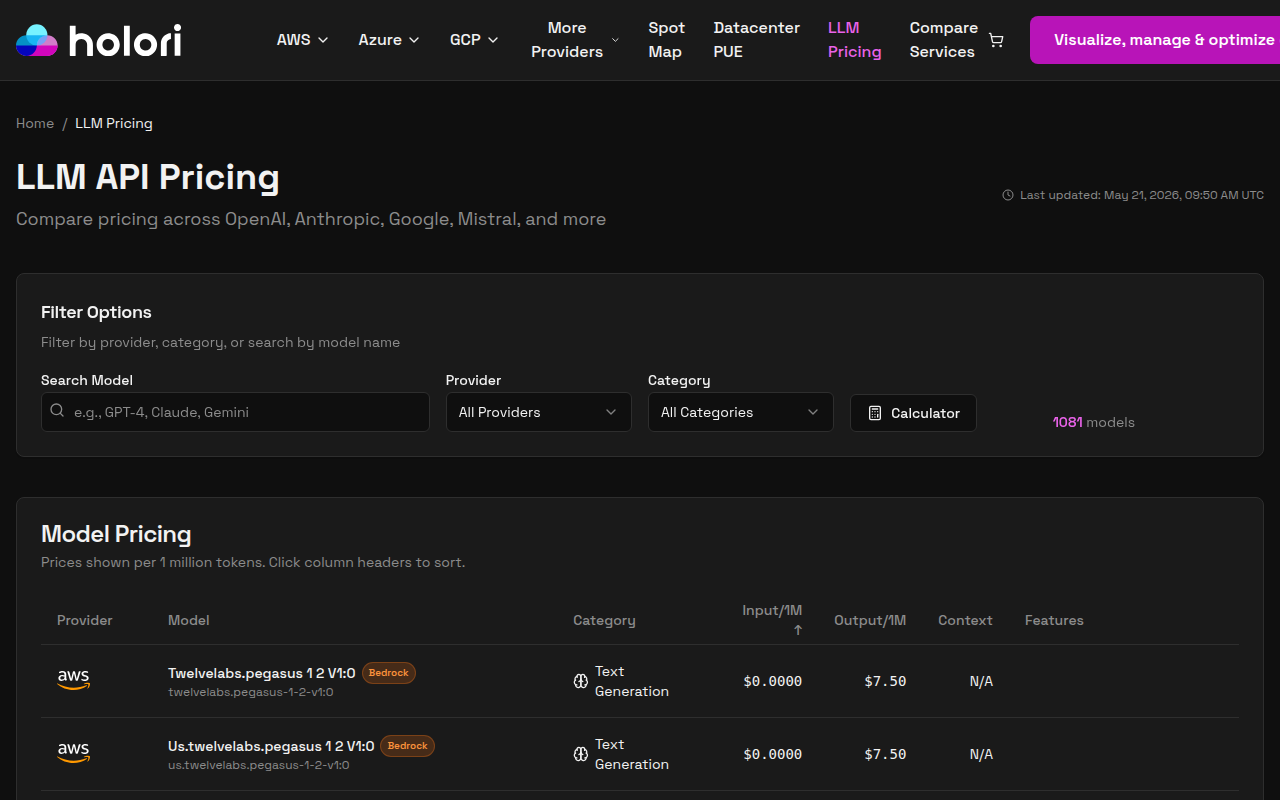This screenshot has width=1280, height=800.
Task: Click Visualize, manage & optimize button
Action: pos(1155,40)
